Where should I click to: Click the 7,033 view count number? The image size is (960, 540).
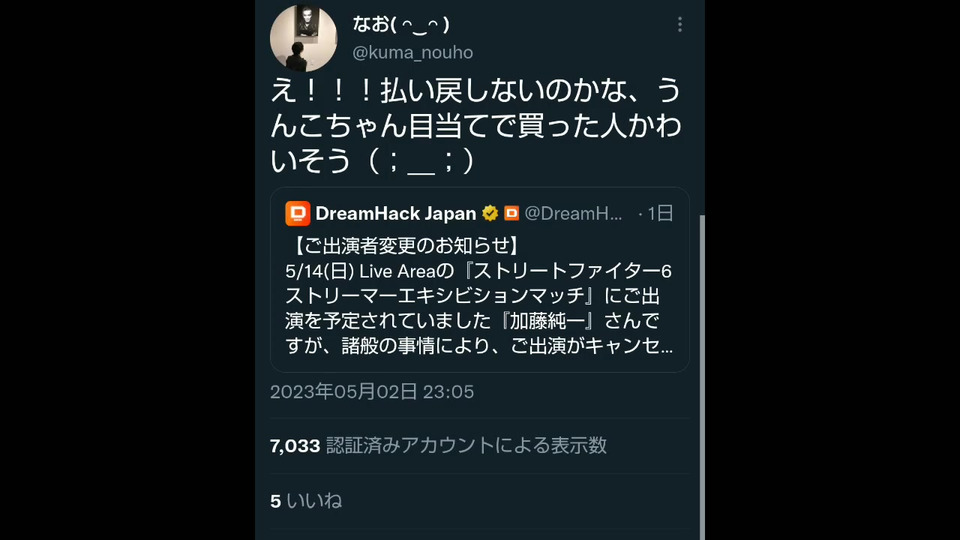[x=294, y=446]
